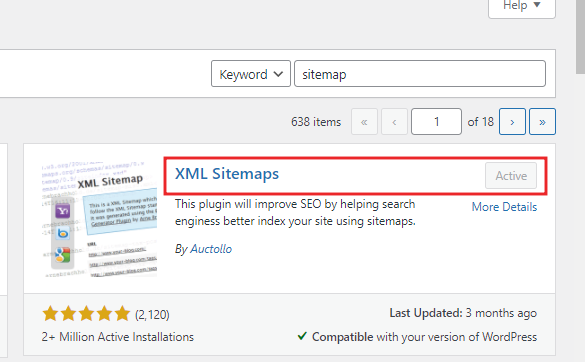
Task: Click the plugin description text
Action: (295, 212)
